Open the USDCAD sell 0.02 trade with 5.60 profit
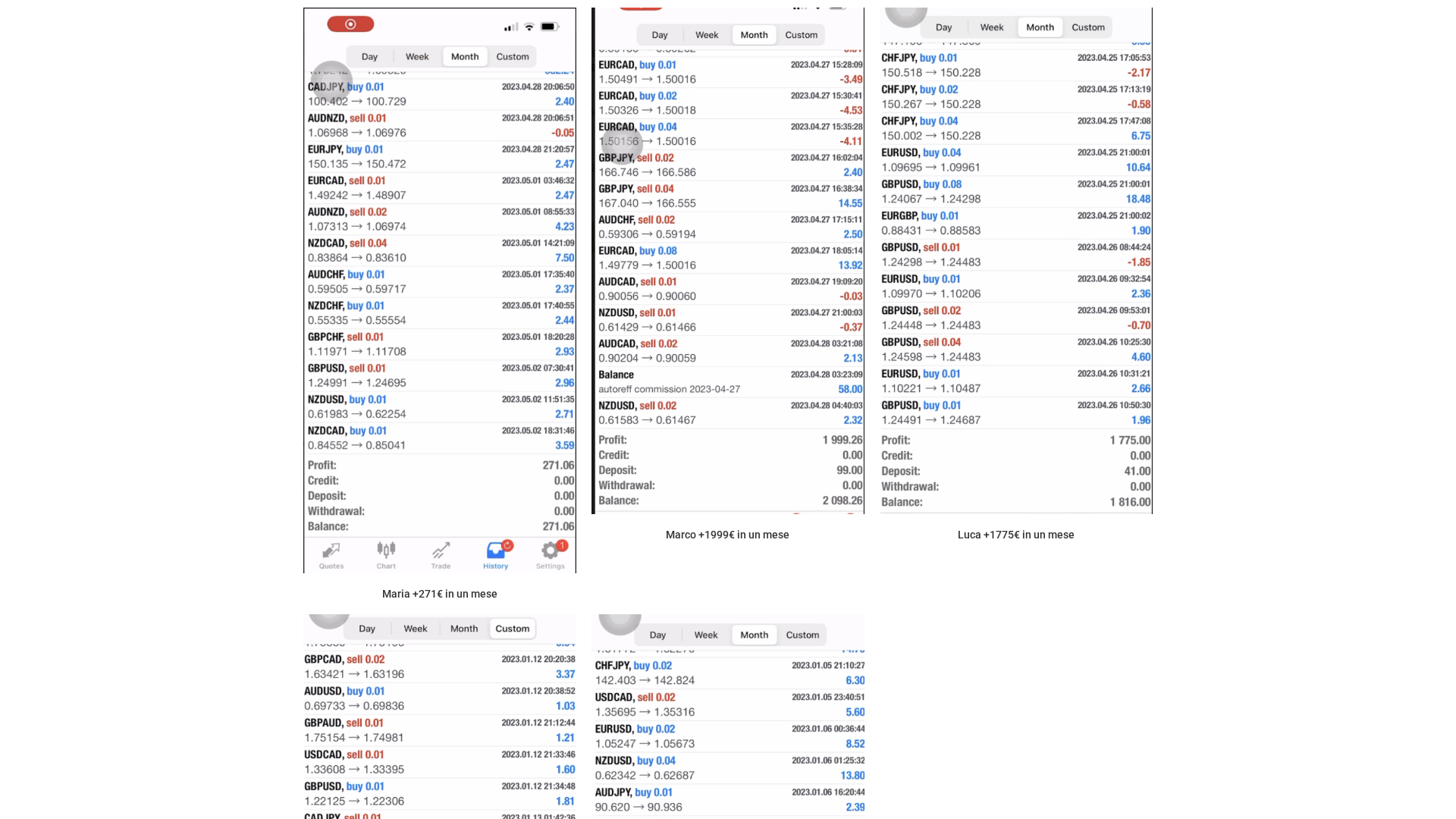The width and height of the screenshot is (1456, 819). click(730, 704)
